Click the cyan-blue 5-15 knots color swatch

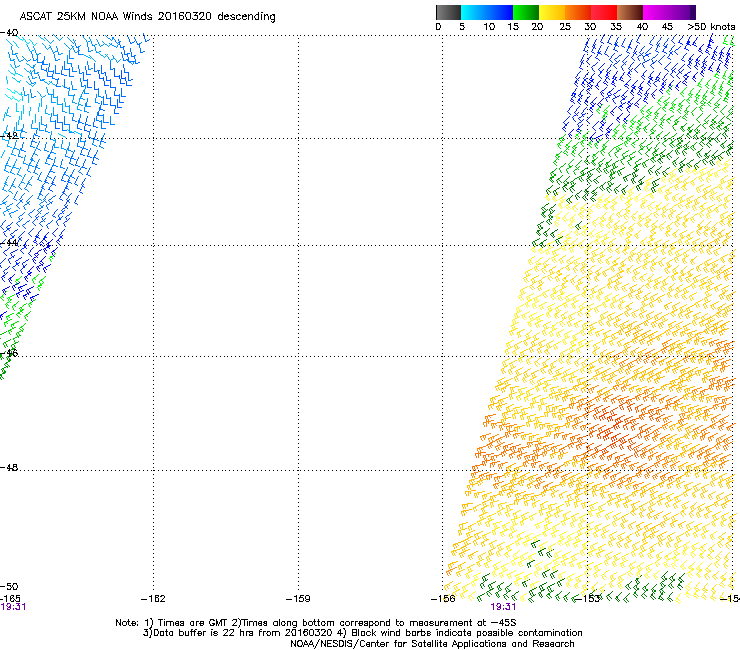click(487, 12)
